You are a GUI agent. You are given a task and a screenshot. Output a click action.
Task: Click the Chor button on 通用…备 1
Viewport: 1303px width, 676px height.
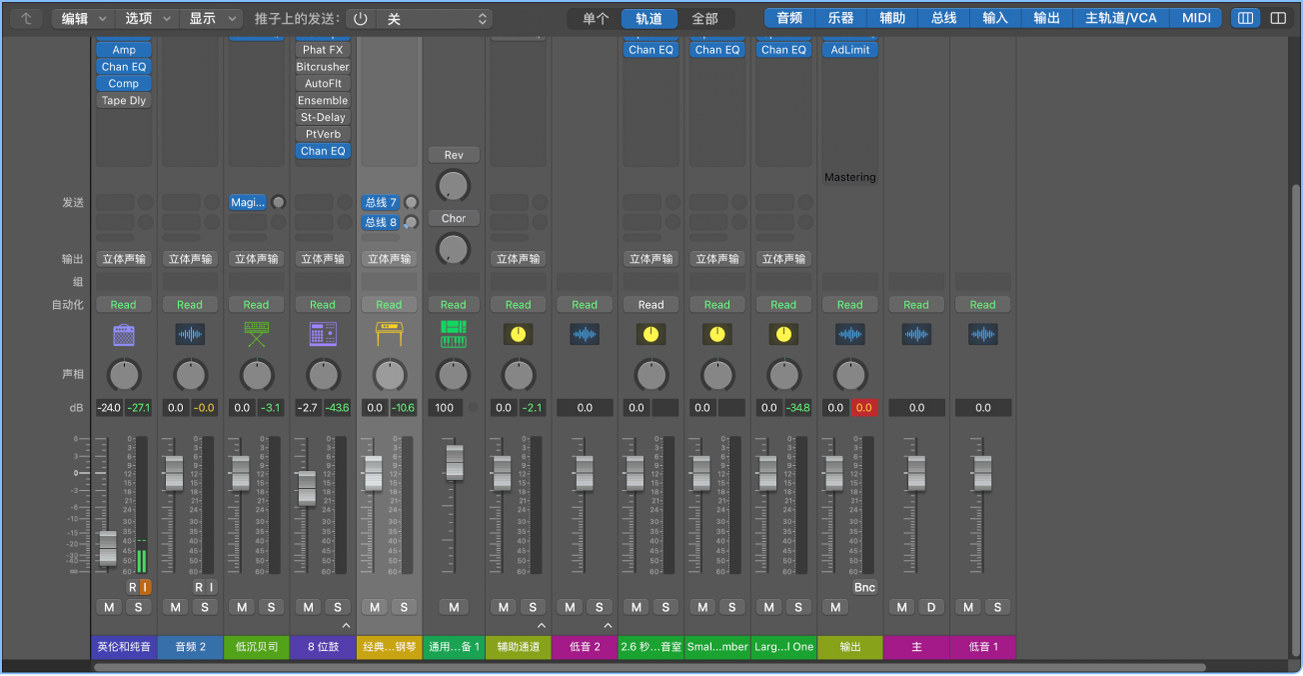tap(454, 218)
